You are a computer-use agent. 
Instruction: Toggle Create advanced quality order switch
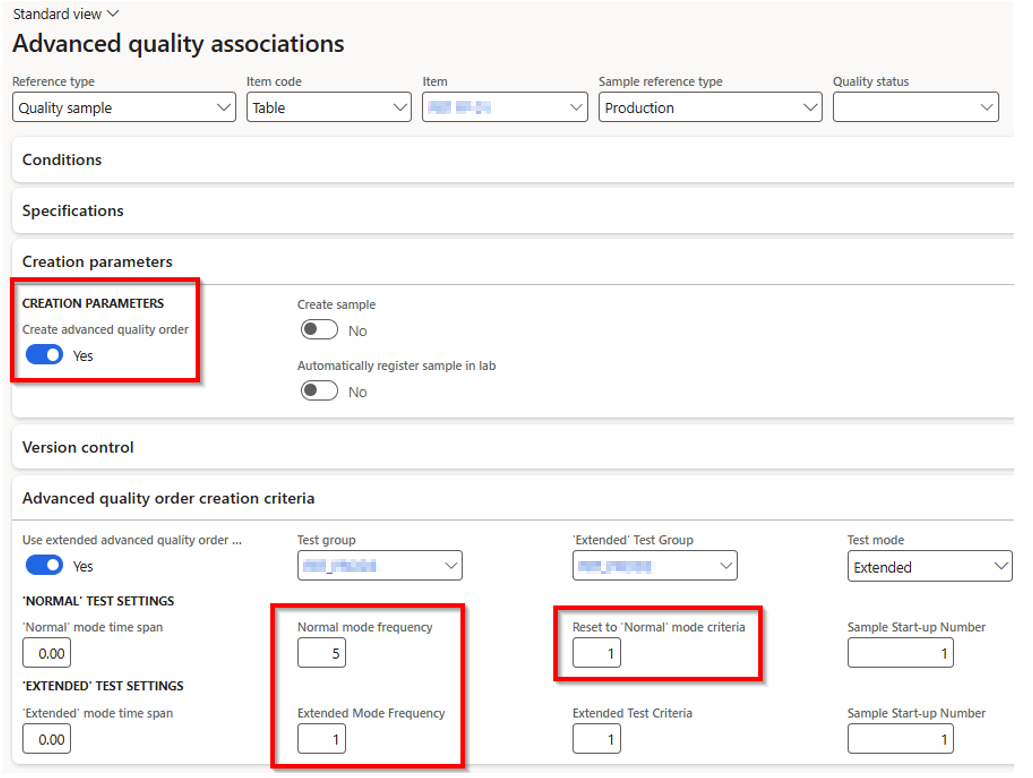[44, 355]
